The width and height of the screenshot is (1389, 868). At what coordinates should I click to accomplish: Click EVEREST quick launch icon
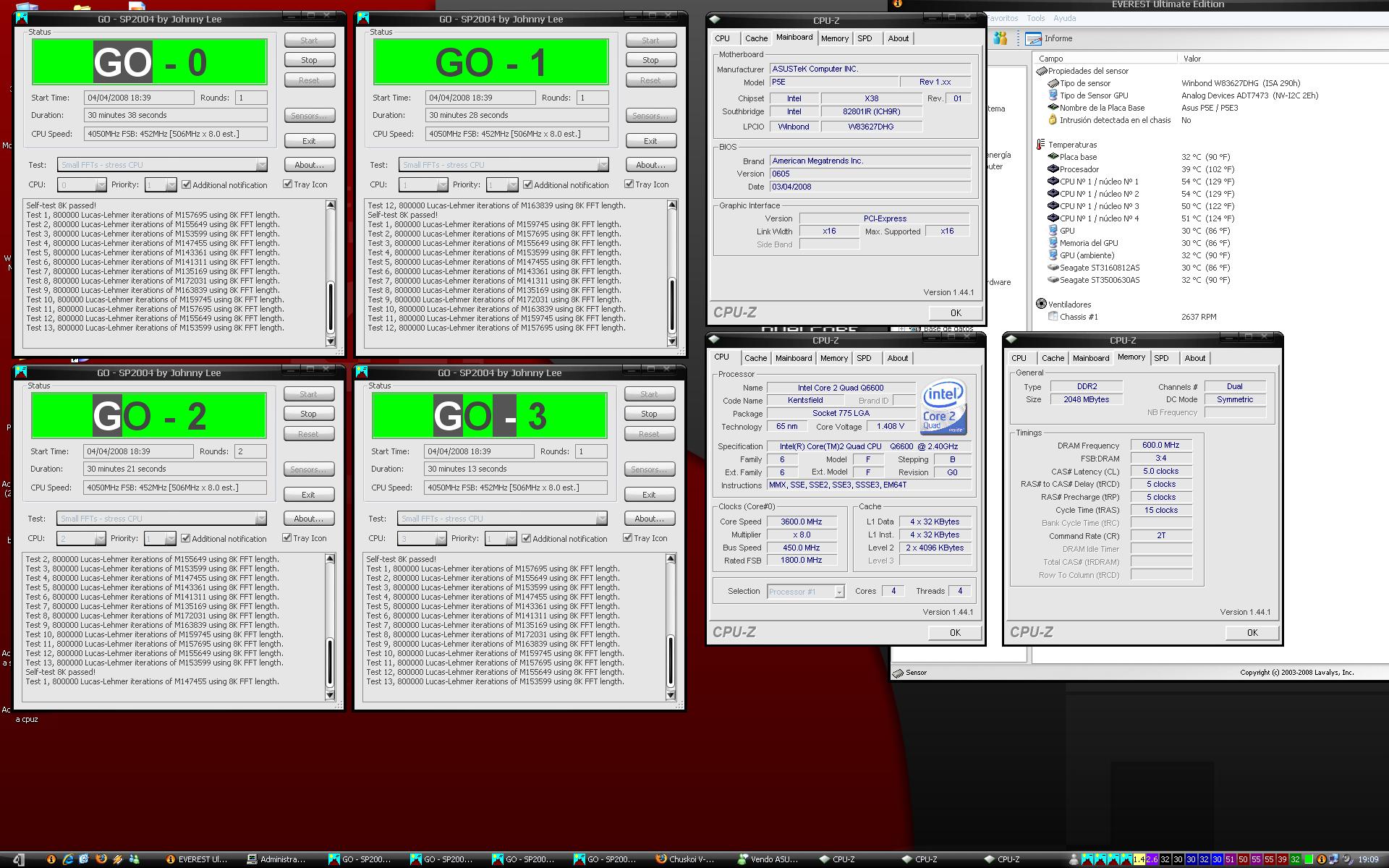(x=51, y=859)
